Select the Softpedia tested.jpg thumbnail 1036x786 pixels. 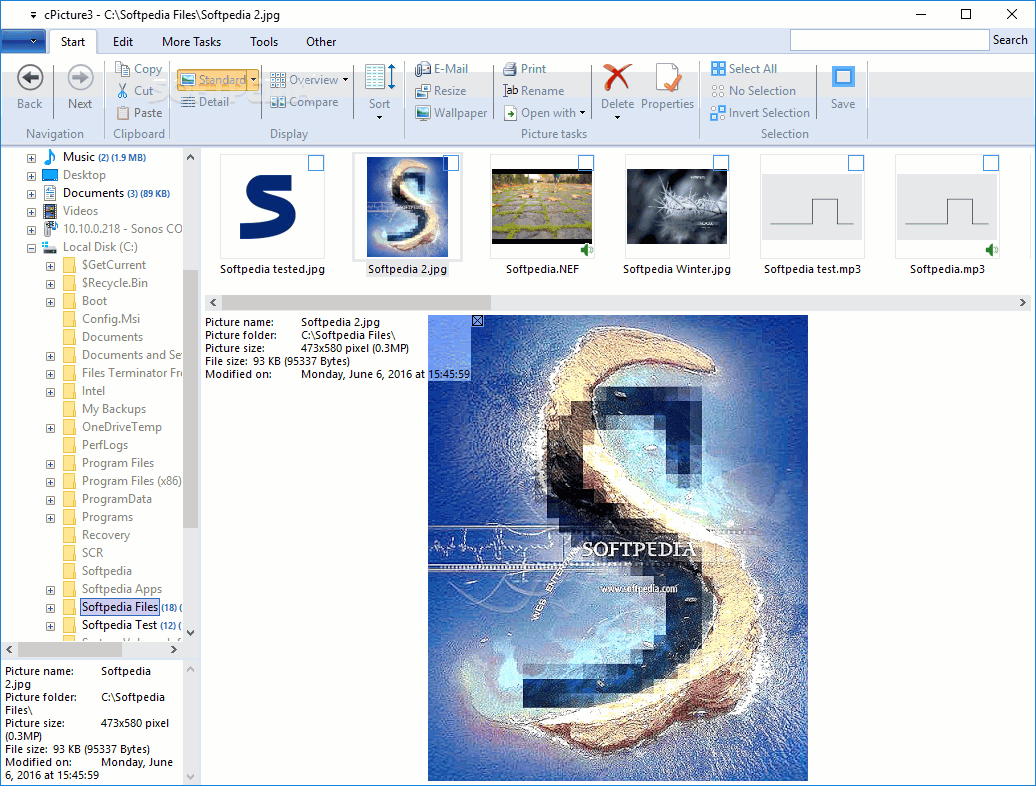pos(272,206)
